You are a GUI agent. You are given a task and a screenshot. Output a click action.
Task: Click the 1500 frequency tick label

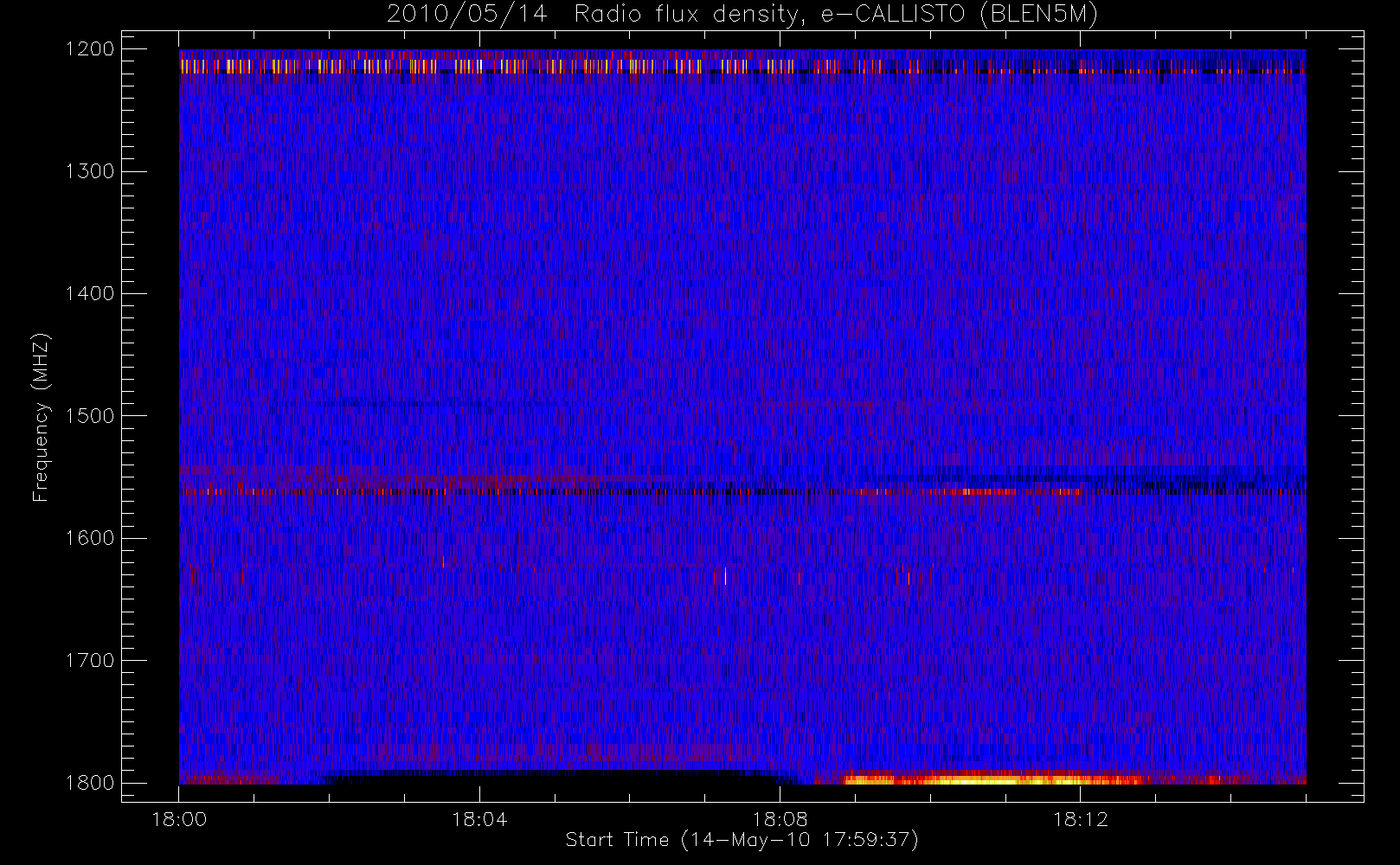click(x=90, y=416)
